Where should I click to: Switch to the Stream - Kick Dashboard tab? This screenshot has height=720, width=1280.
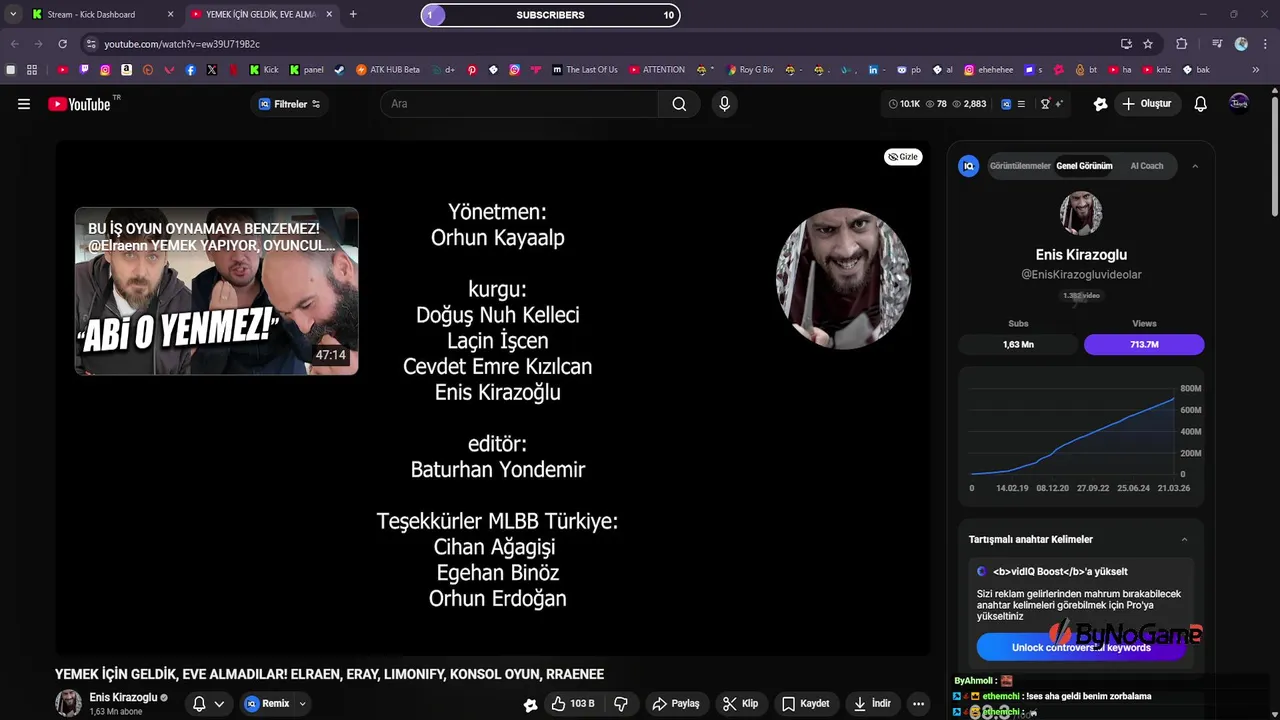point(102,14)
